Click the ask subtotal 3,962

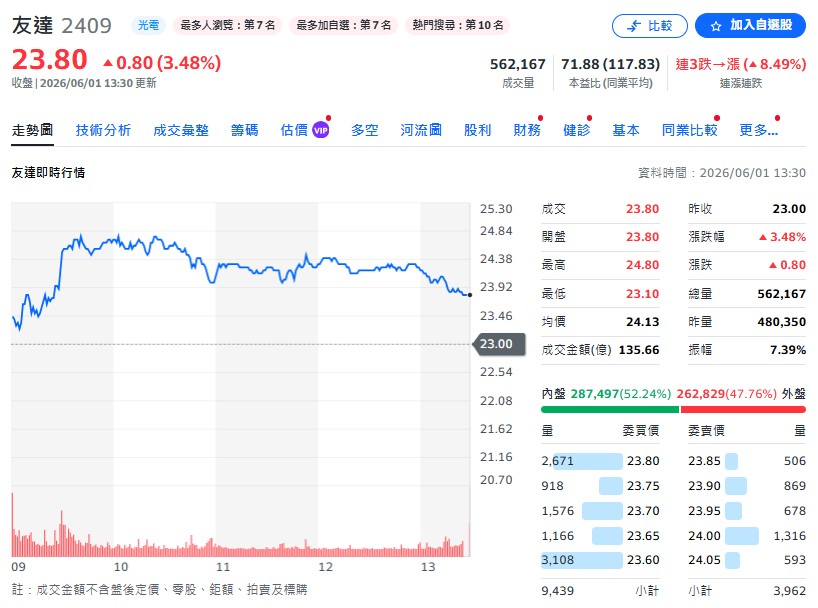point(790,591)
